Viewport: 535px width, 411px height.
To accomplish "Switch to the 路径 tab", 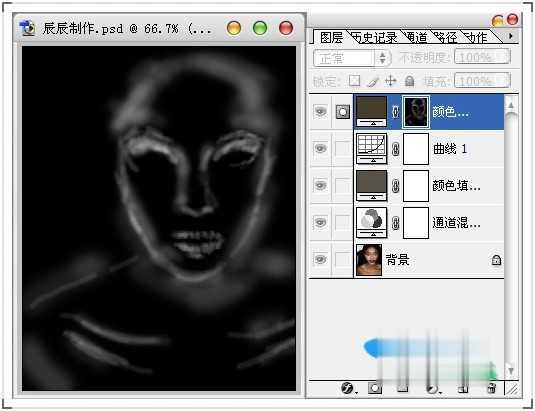I will 446,37.
